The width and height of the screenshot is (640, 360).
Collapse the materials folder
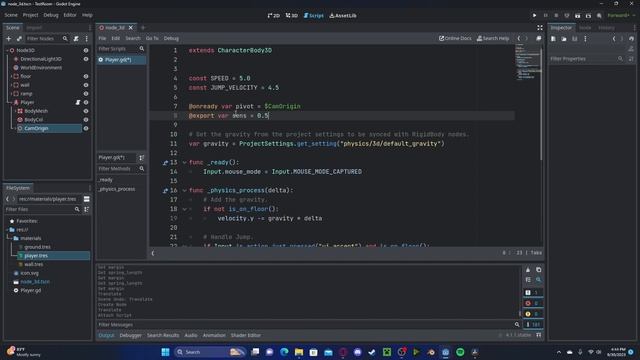coord(11,238)
